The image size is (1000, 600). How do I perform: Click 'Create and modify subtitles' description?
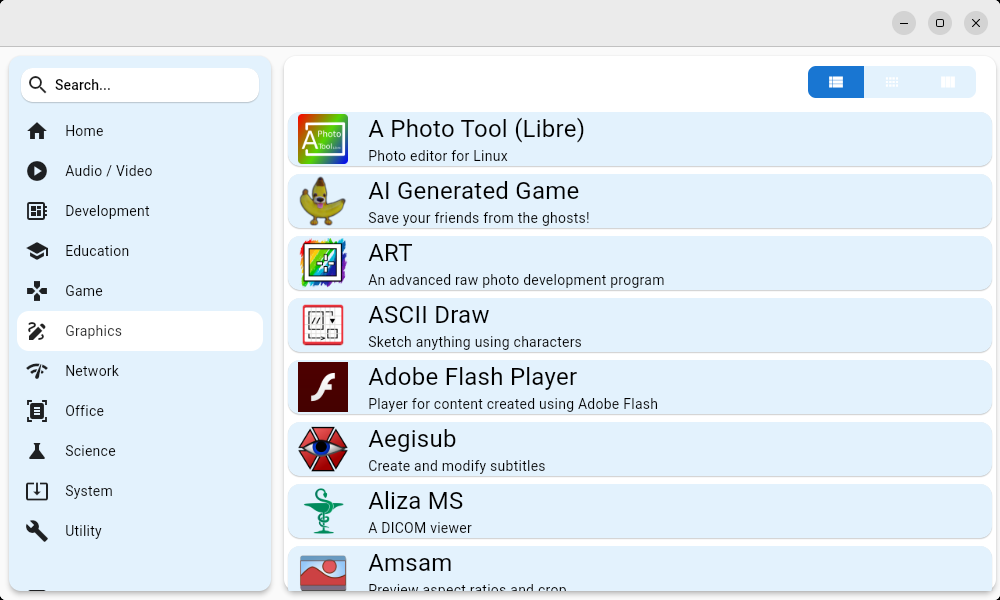click(x=457, y=466)
